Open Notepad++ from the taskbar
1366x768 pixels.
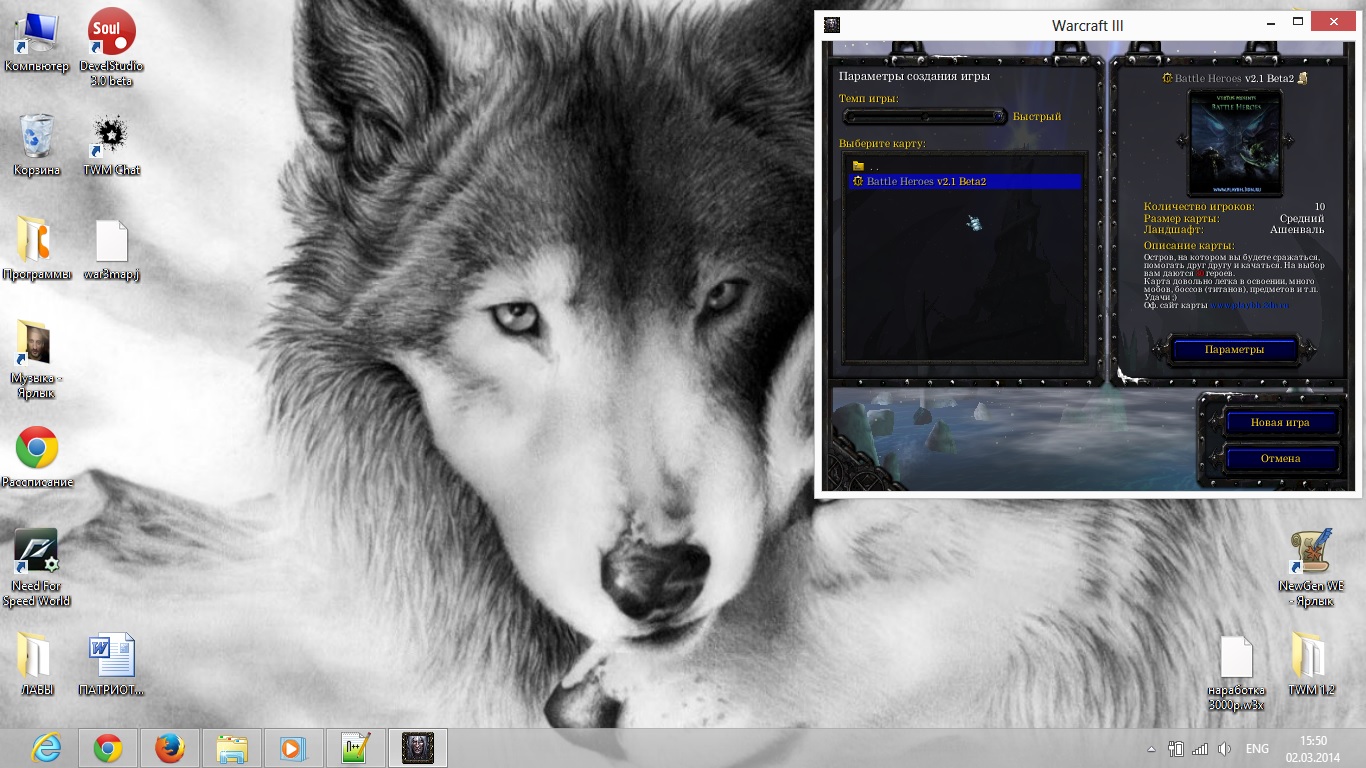[356, 748]
